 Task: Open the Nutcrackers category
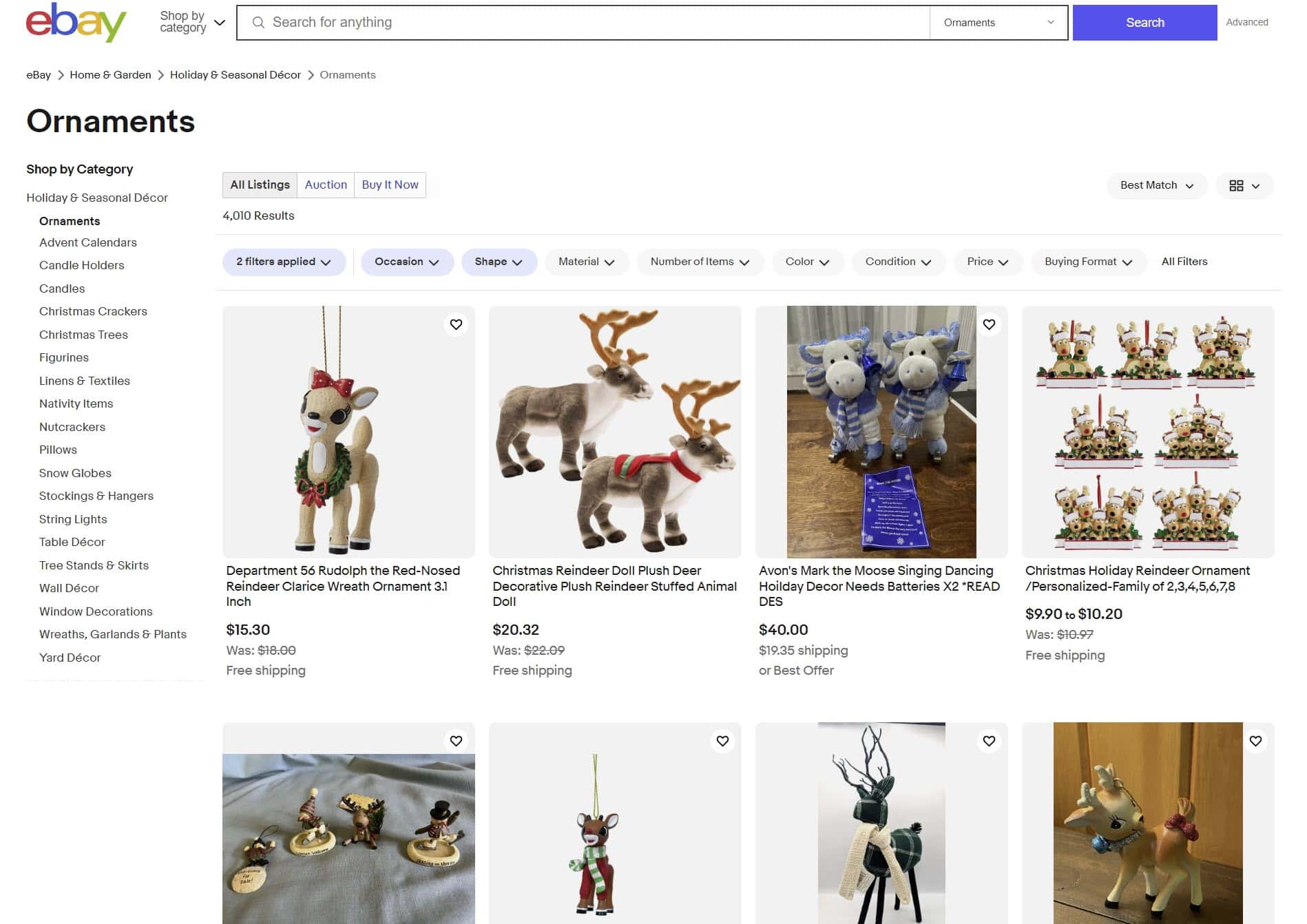(x=72, y=428)
